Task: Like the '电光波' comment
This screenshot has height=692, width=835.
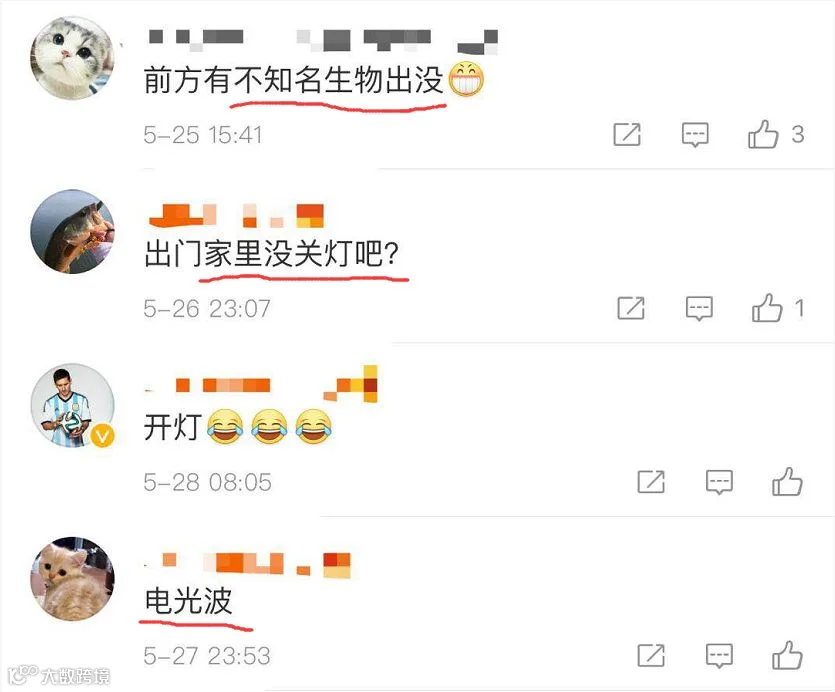Action: [787, 655]
